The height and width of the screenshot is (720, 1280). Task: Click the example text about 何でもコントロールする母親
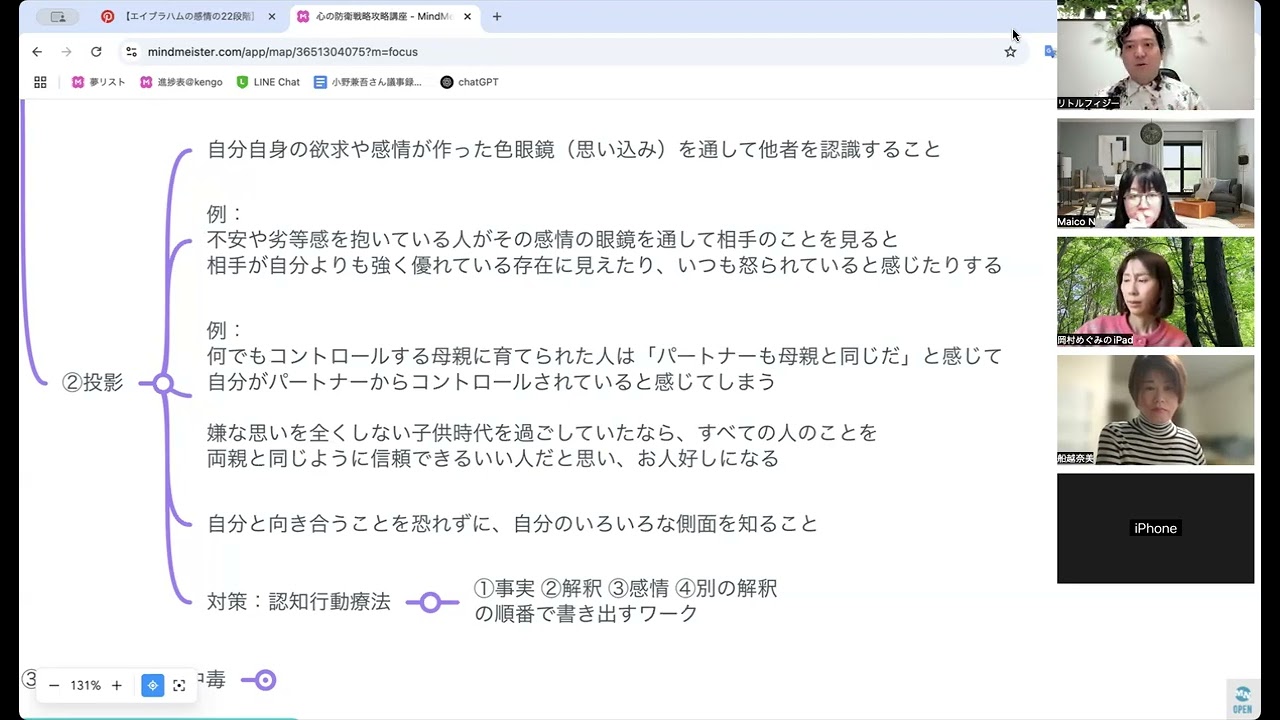pyautogui.click(x=604, y=356)
